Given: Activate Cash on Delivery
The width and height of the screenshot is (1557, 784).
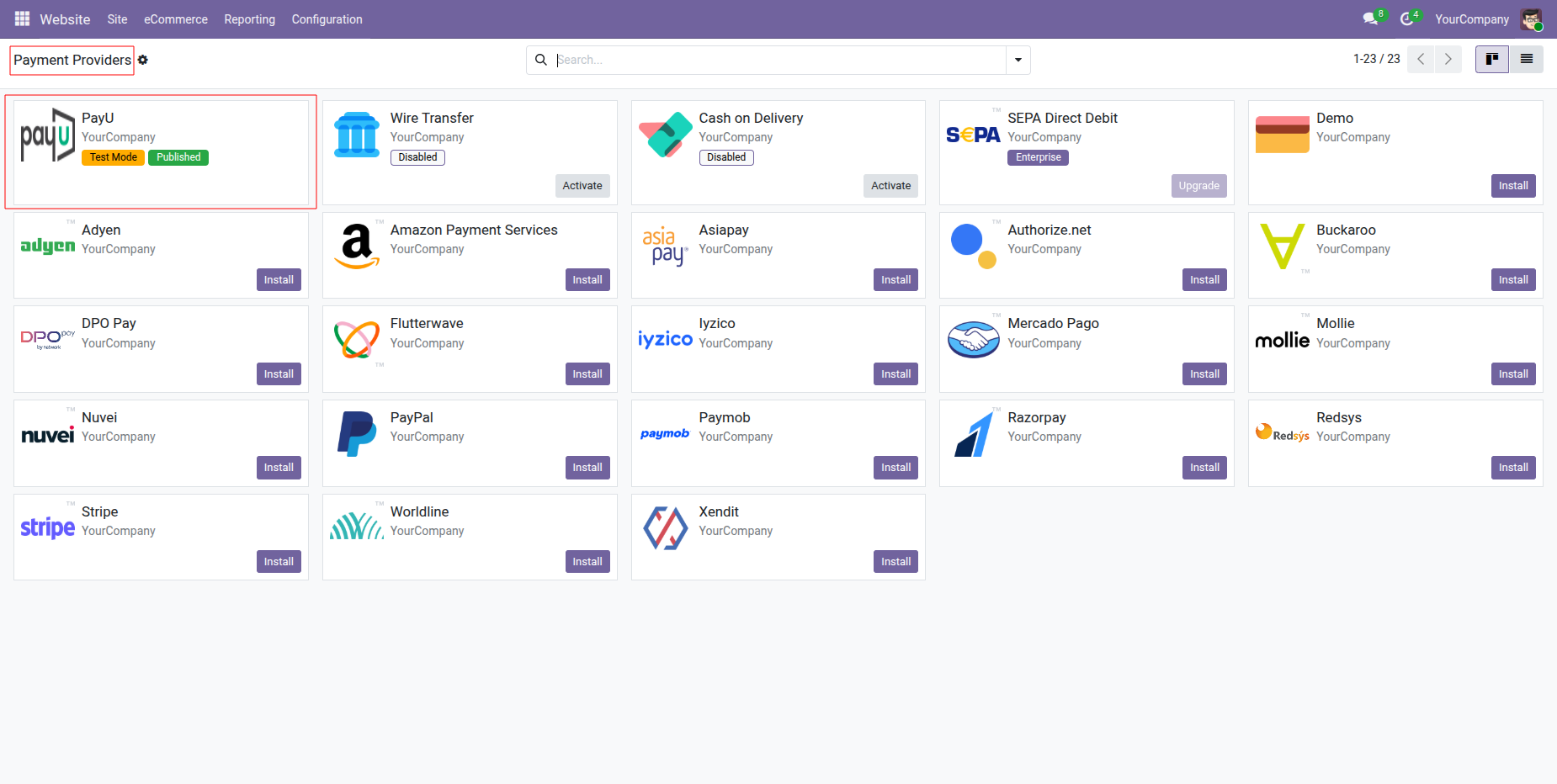Looking at the screenshot, I should [890, 186].
